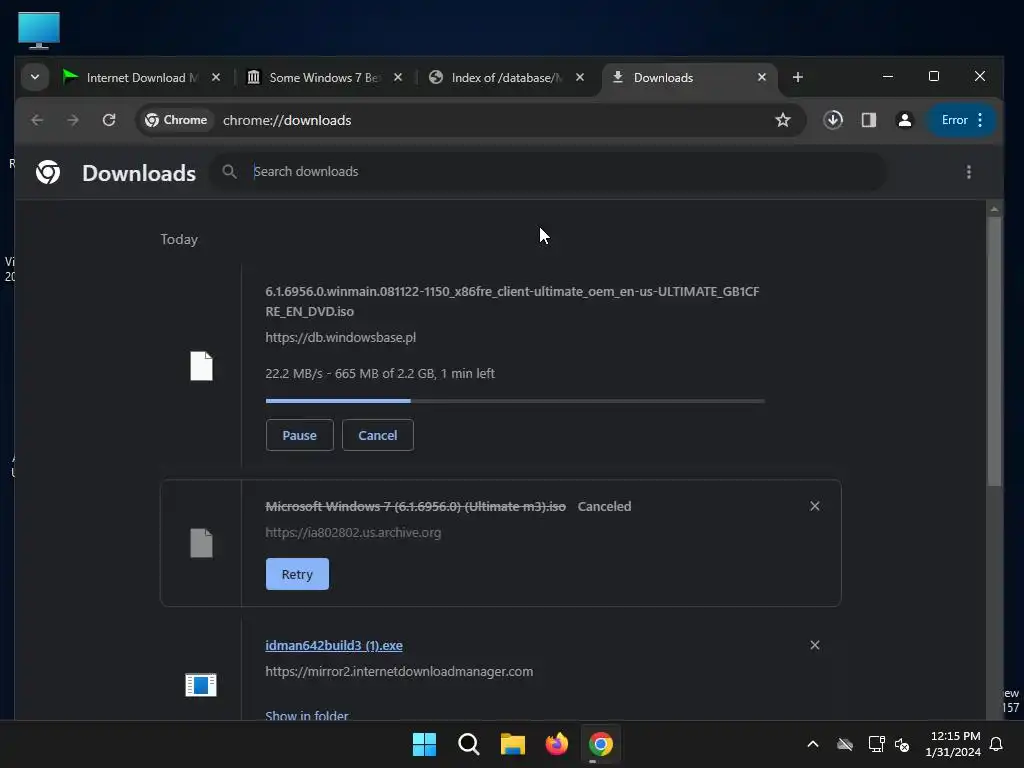Open the network status tray icon
Viewport: 1024px width, 768px height.
[876, 744]
